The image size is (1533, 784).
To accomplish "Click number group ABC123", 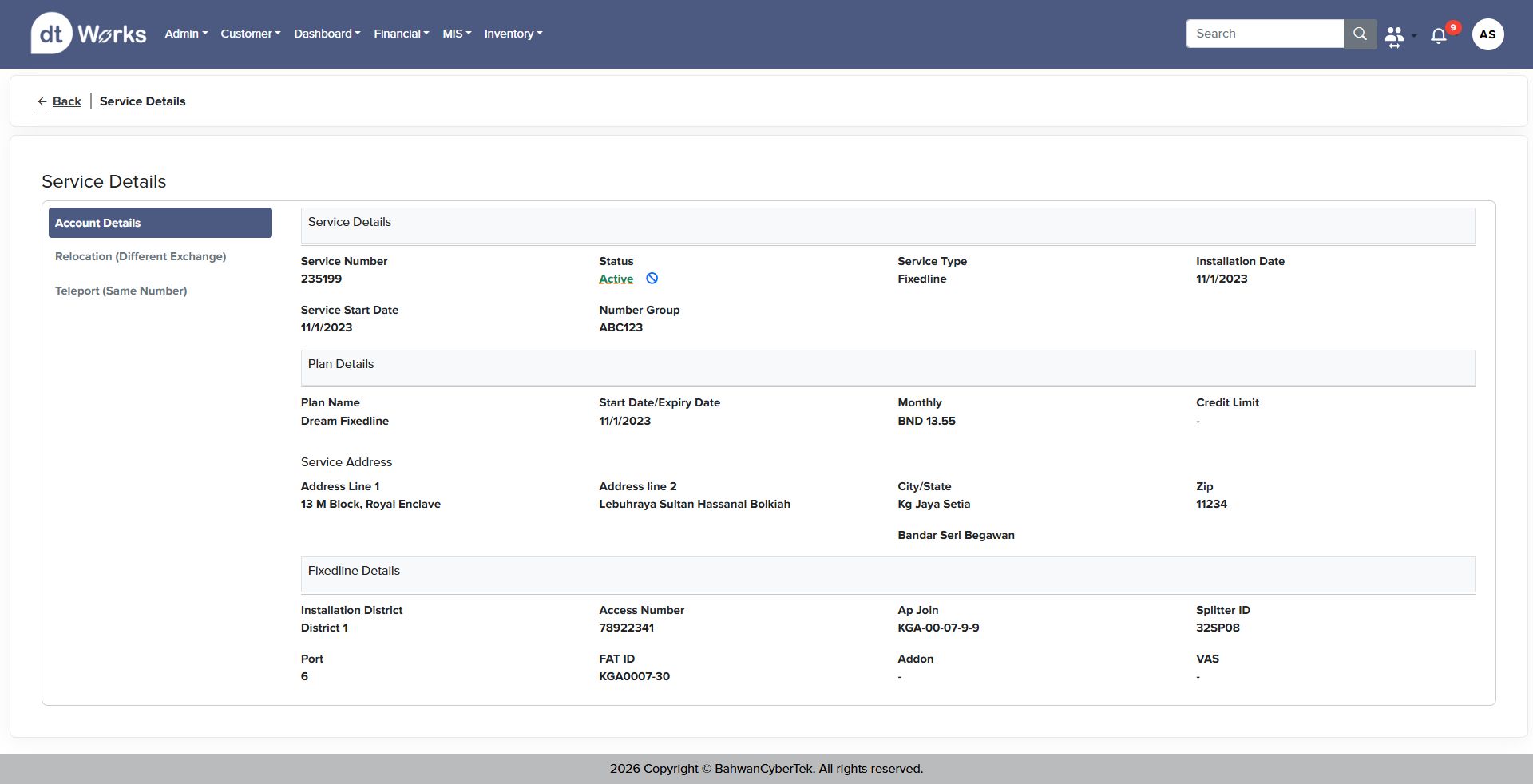I will [x=621, y=327].
